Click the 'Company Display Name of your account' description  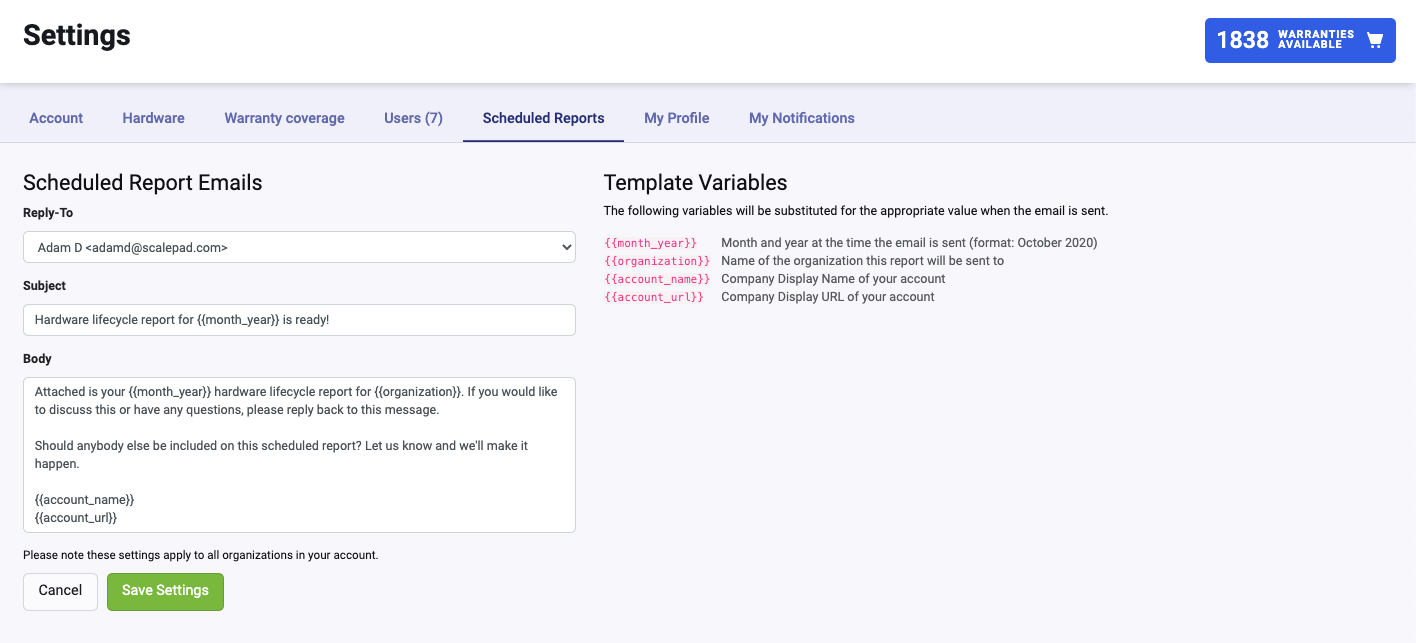click(x=833, y=279)
